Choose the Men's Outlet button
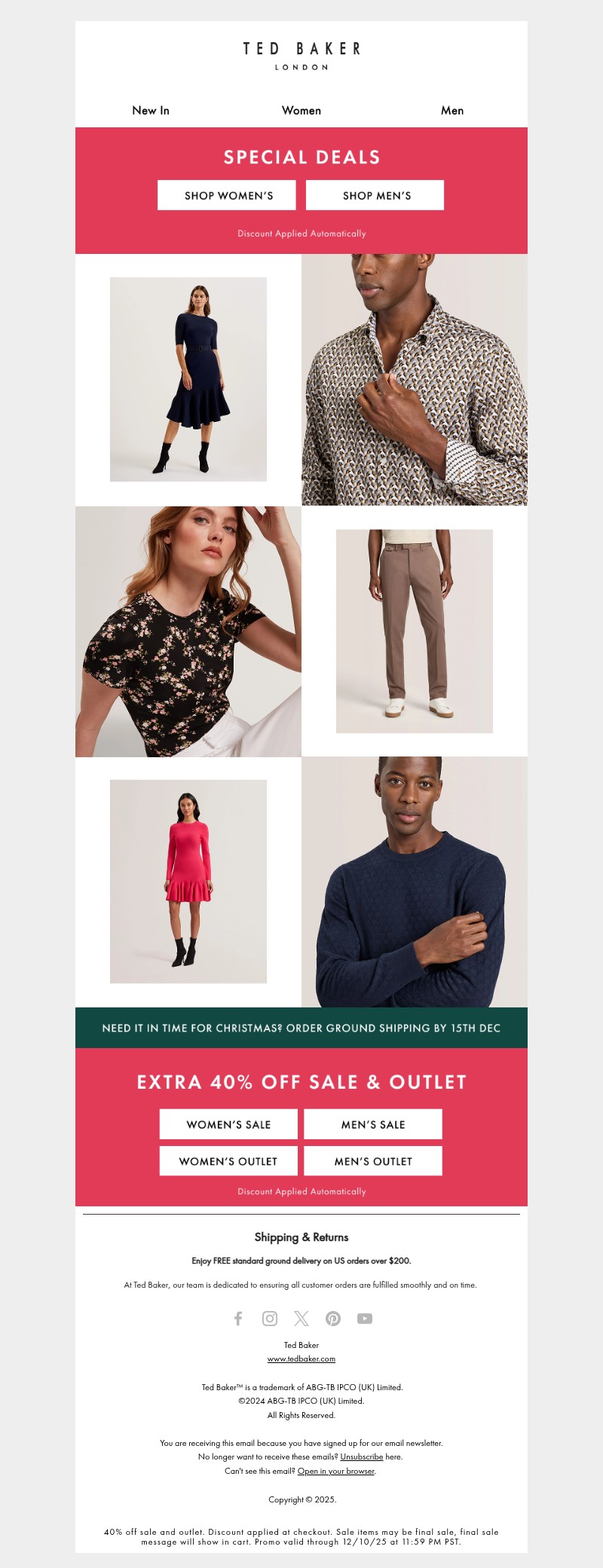 [x=373, y=1161]
